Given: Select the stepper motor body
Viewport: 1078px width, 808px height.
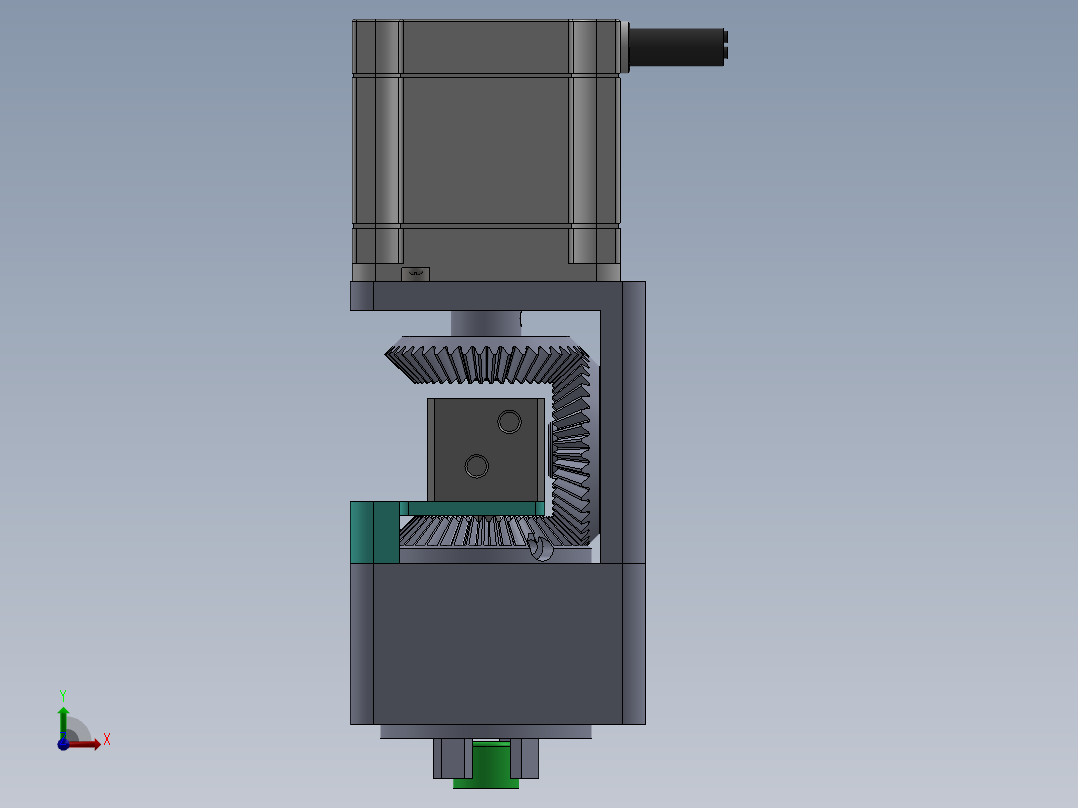Looking at the screenshot, I should coord(486,150).
